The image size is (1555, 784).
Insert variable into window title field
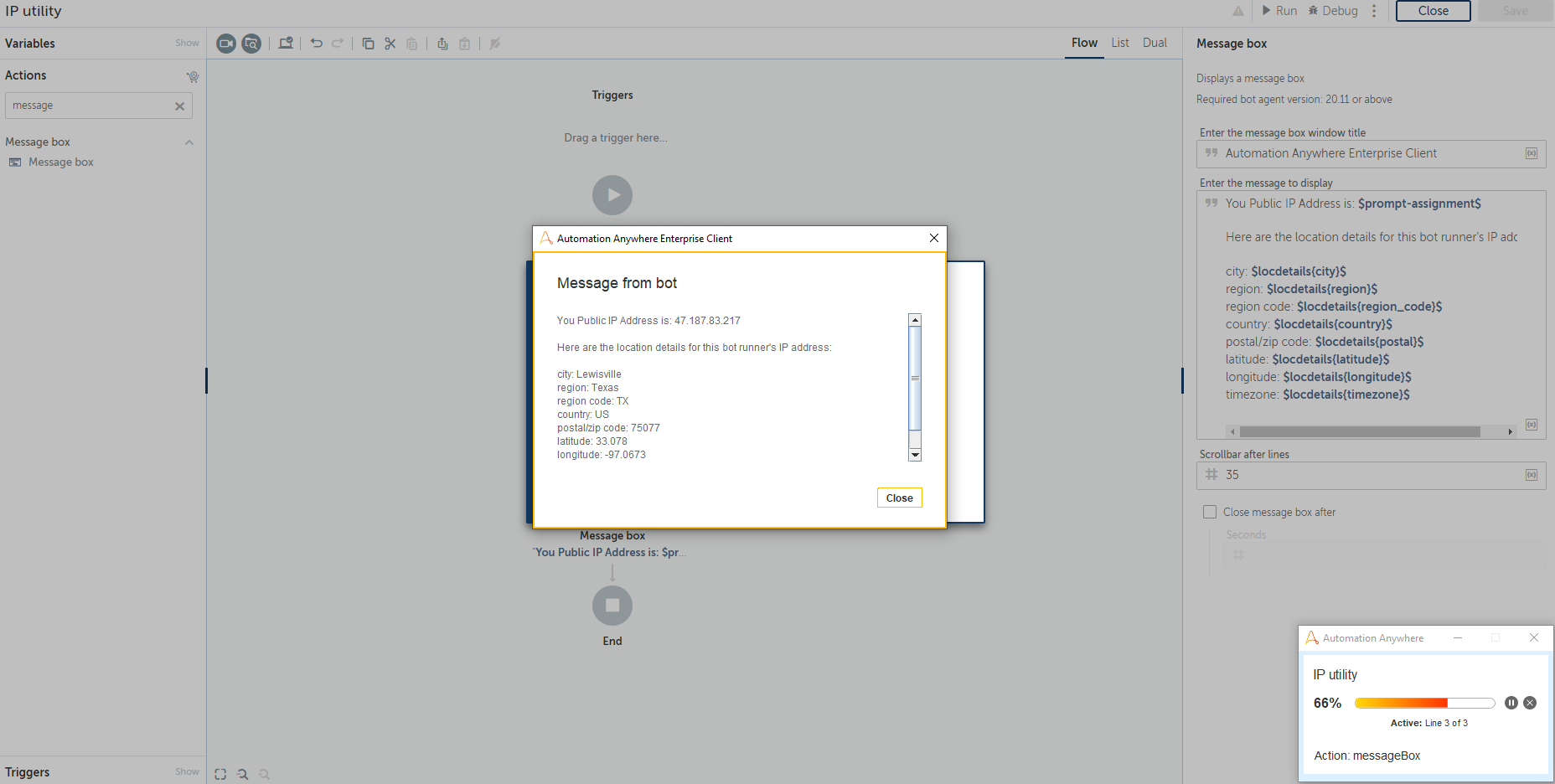(1532, 153)
